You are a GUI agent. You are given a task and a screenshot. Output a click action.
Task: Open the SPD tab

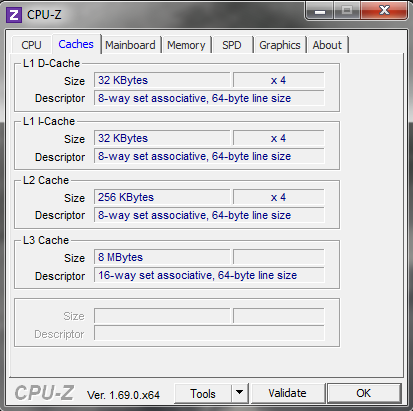coord(232,45)
